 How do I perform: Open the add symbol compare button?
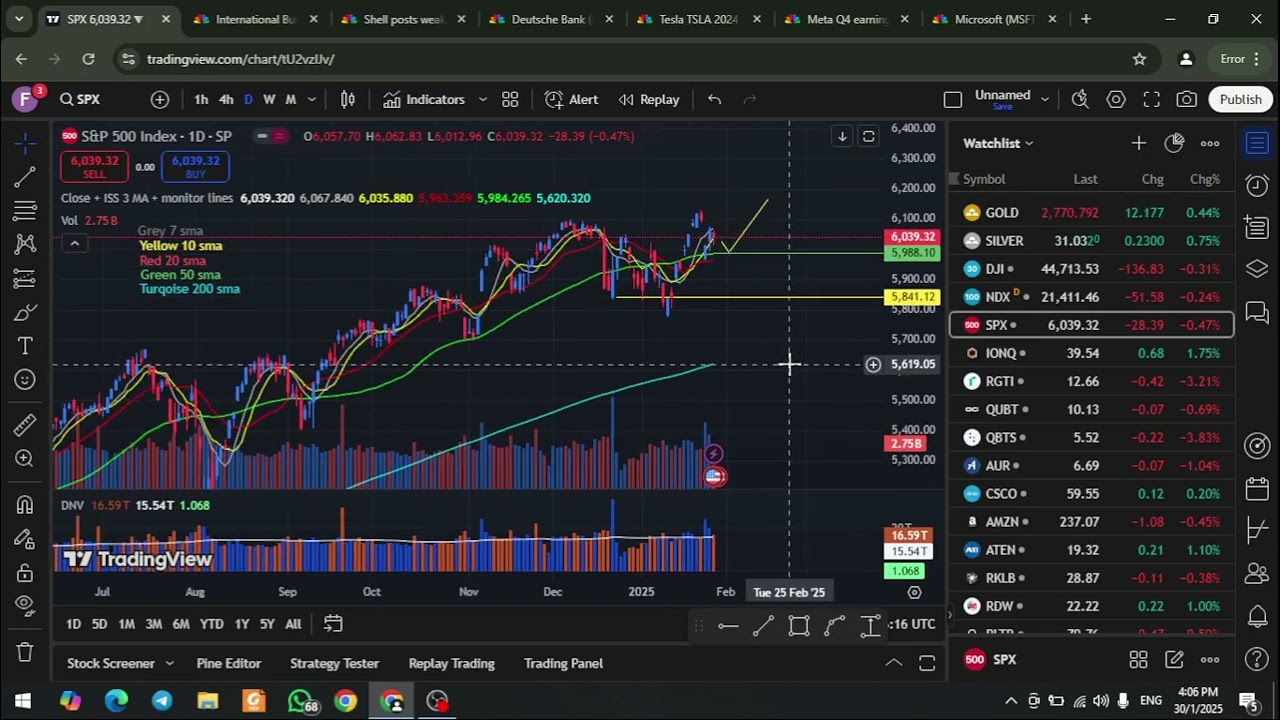click(160, 99)
